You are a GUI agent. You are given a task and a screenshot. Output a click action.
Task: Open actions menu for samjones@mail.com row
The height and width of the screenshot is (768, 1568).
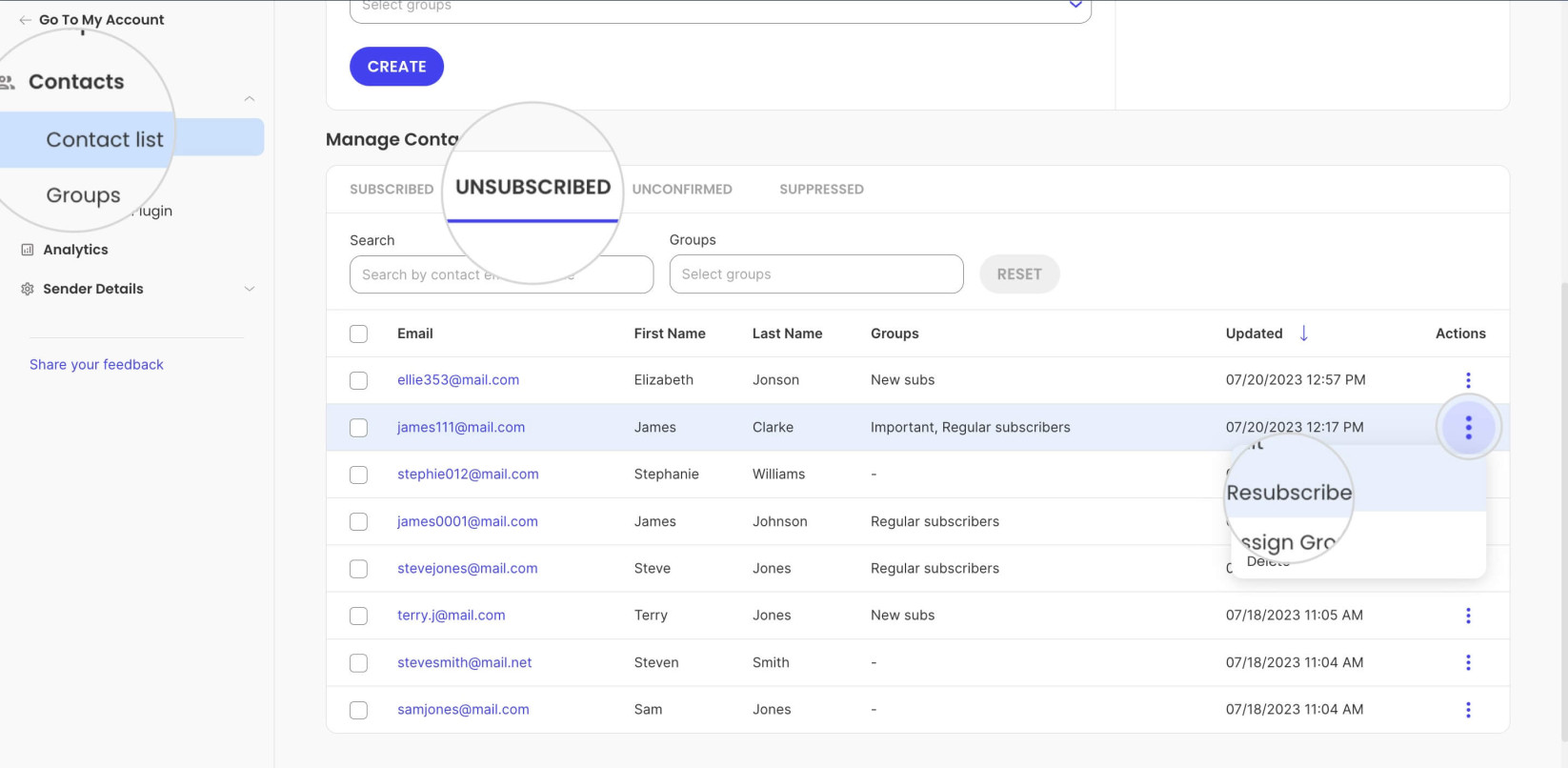1468,710
